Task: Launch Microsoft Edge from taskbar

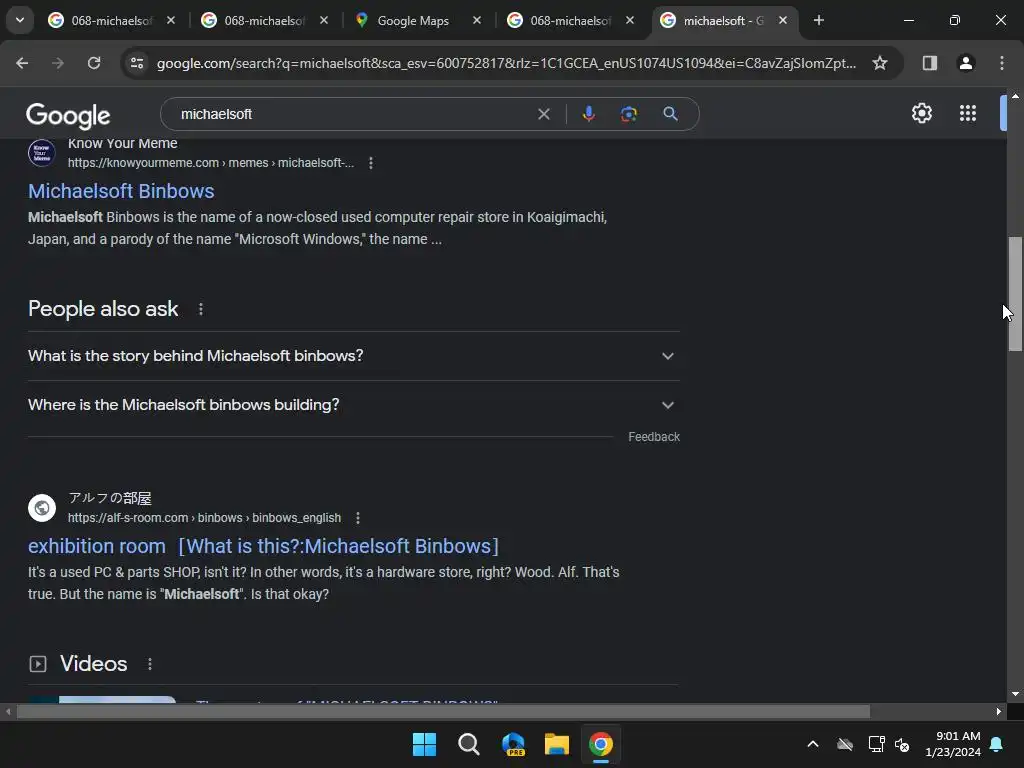Action: [x=513, y=744]
